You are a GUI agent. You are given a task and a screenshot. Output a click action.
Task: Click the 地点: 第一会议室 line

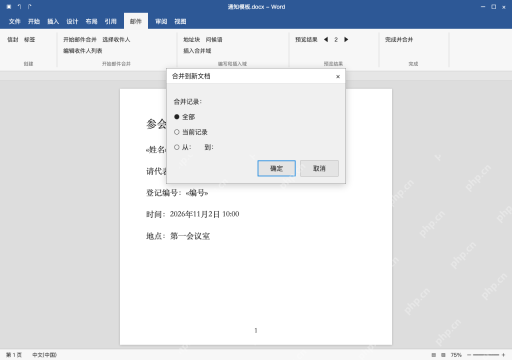click(x=178, y=236)
